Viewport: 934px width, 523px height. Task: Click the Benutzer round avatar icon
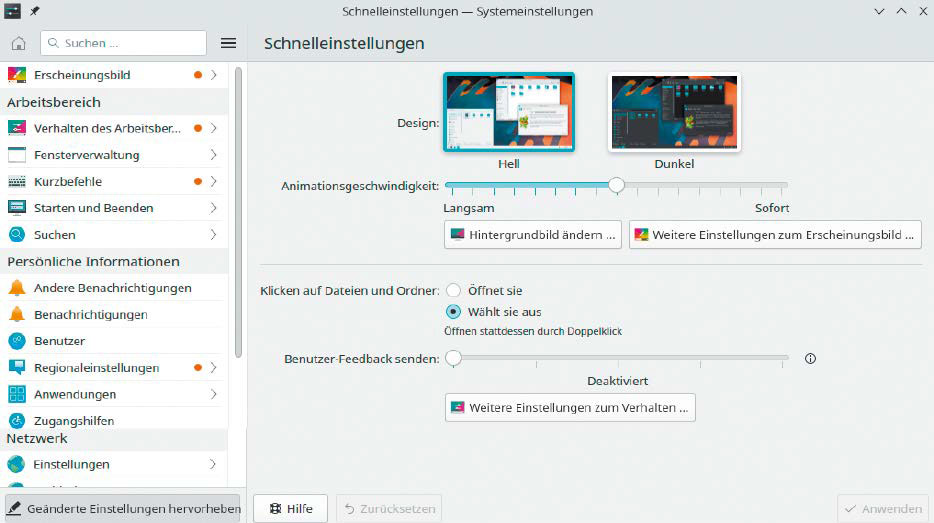pos(17,341)
